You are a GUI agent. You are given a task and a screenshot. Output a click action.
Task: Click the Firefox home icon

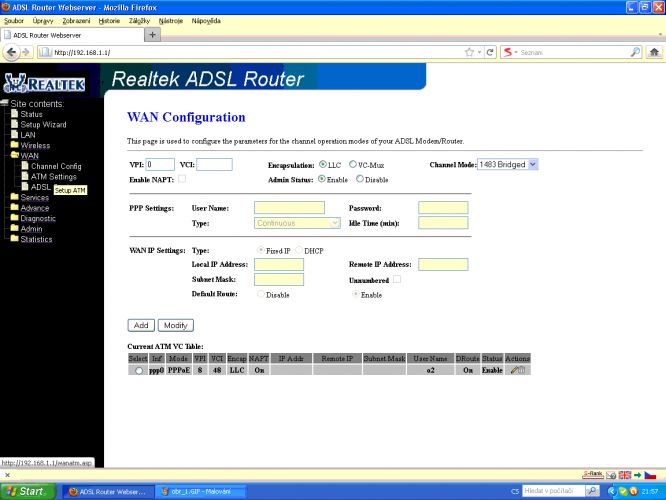[x=654, y=52]
